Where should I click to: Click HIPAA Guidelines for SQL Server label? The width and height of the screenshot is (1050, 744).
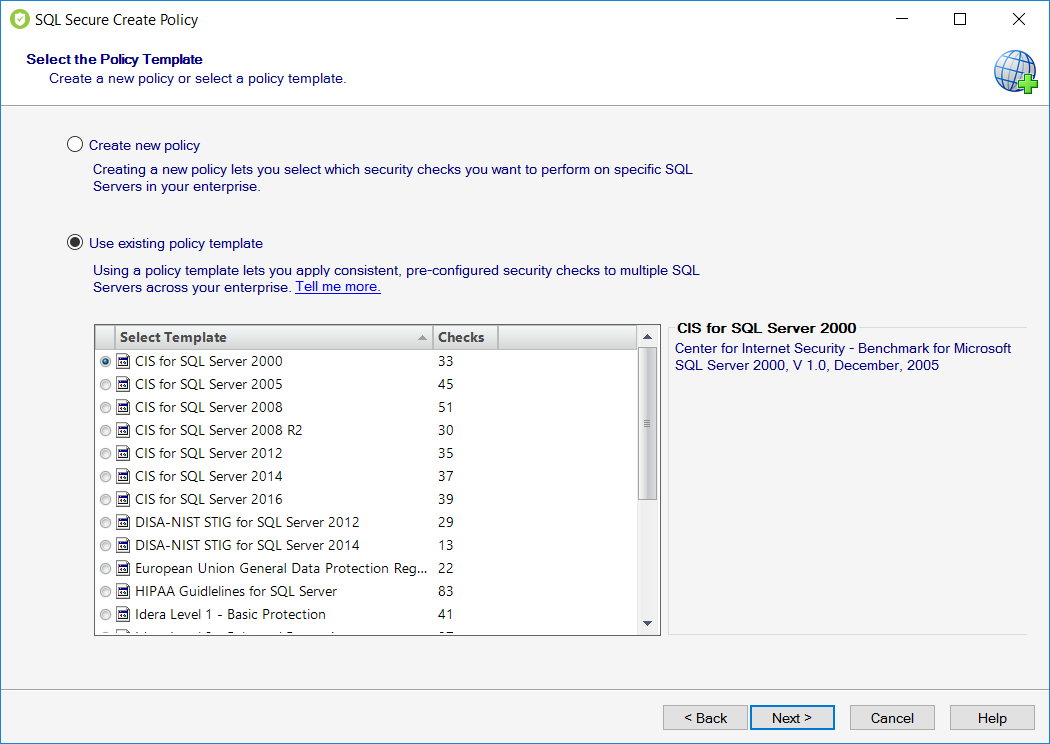click(x=236, y=591)
